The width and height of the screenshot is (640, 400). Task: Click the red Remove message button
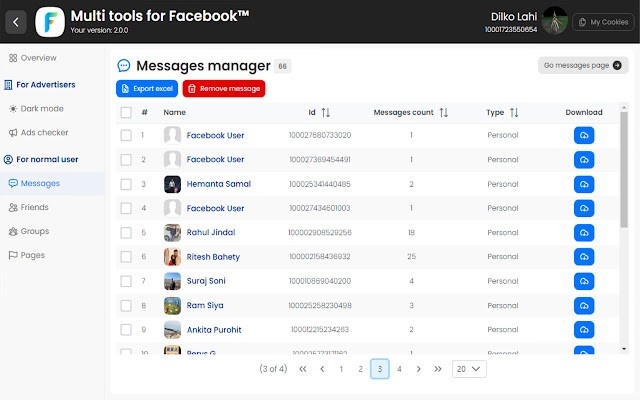click(x=224, y=89)
